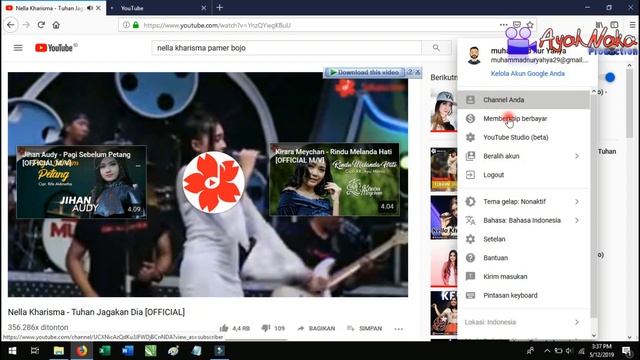Open the page actions three-dot menu

503,25
